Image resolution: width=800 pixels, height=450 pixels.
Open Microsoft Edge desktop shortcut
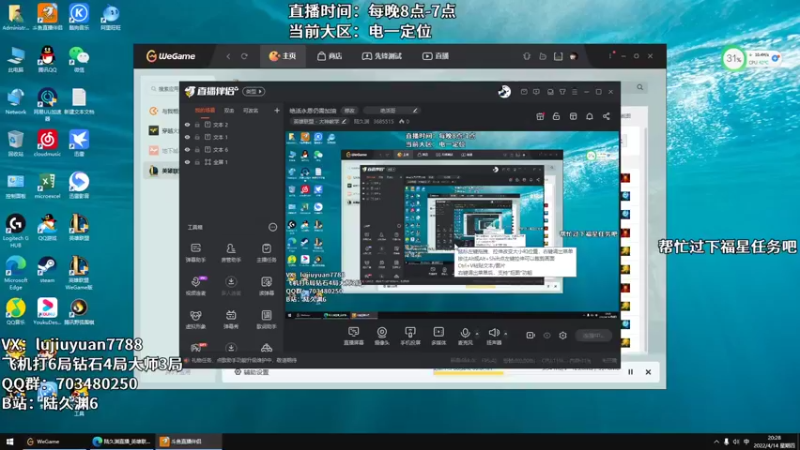15,273
